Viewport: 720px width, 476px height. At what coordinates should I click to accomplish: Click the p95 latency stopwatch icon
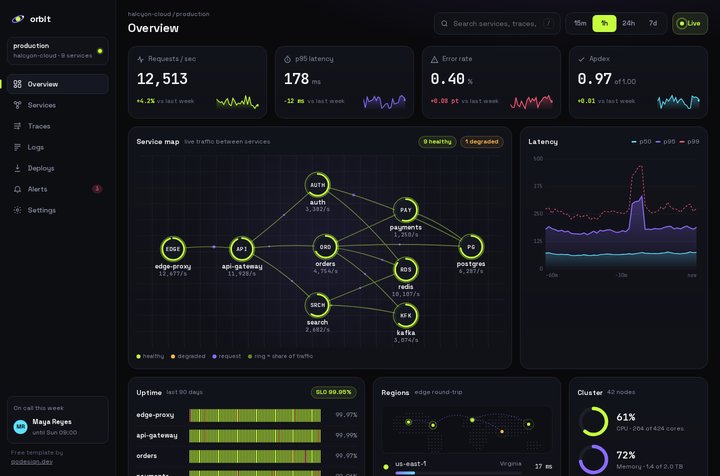pyautogui.click(x=287, y=59)
